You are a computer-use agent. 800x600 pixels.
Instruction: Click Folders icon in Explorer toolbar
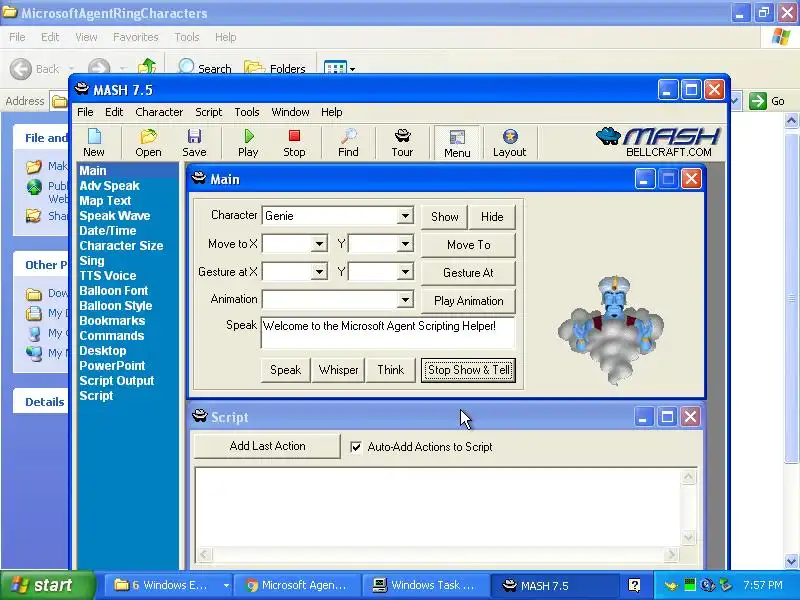tap(275, 67)
